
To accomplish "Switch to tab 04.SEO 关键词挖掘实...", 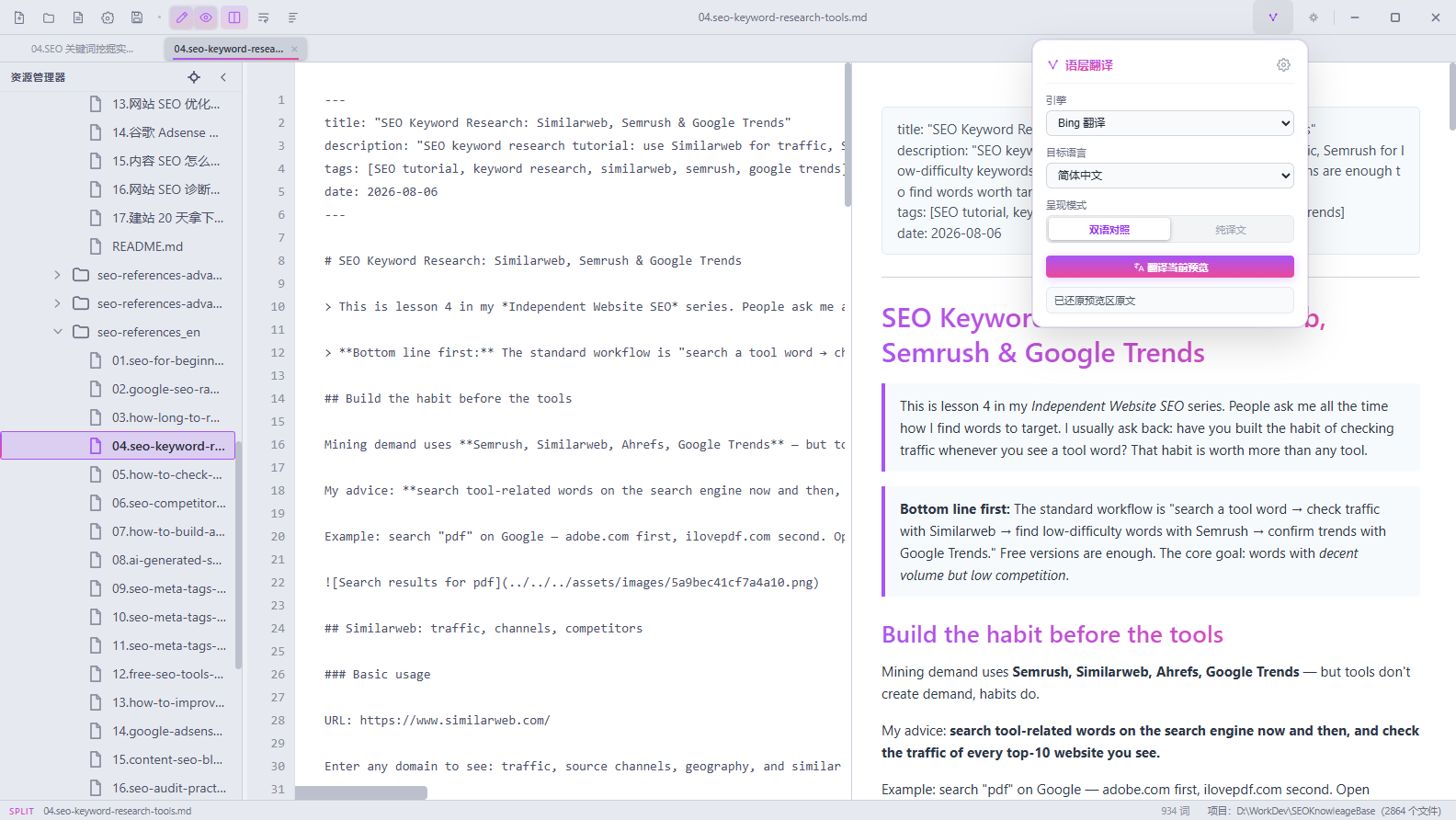I will click(82, 49).
